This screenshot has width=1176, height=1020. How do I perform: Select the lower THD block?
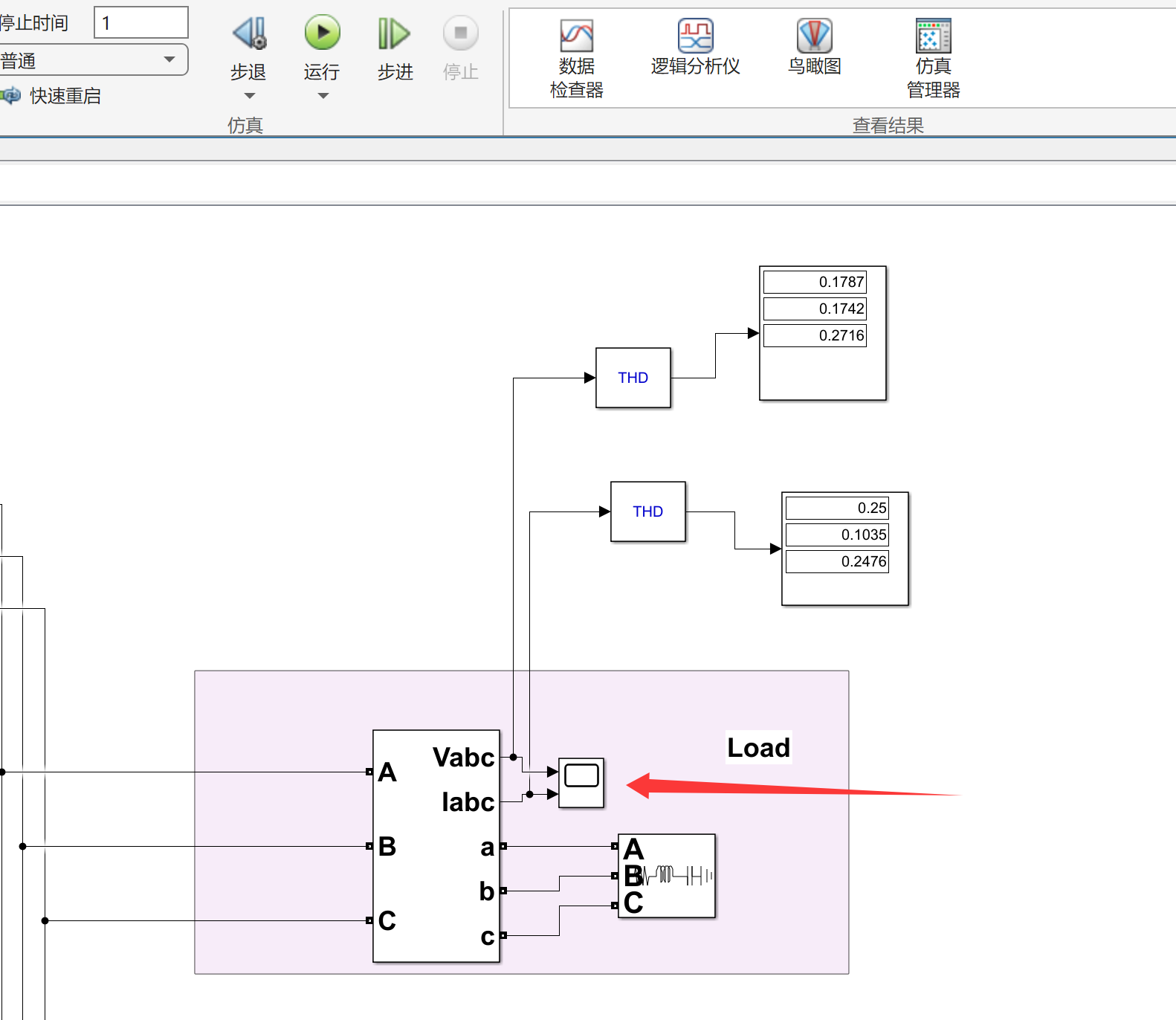click(x=648, y=511)
